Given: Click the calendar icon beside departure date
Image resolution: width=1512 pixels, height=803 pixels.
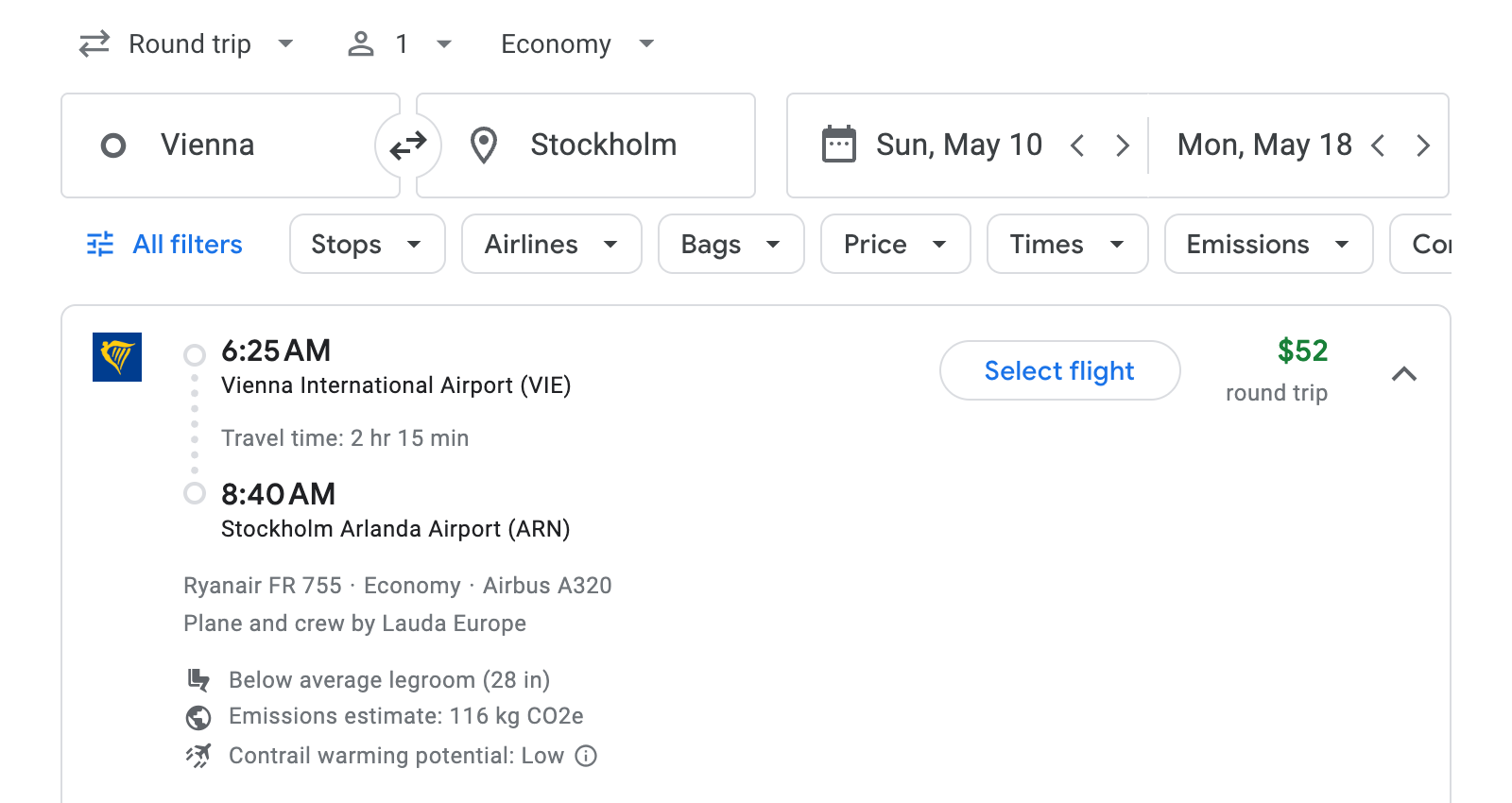Looking at the screenshot, I should pyautogui.click(x=839, y=145).
